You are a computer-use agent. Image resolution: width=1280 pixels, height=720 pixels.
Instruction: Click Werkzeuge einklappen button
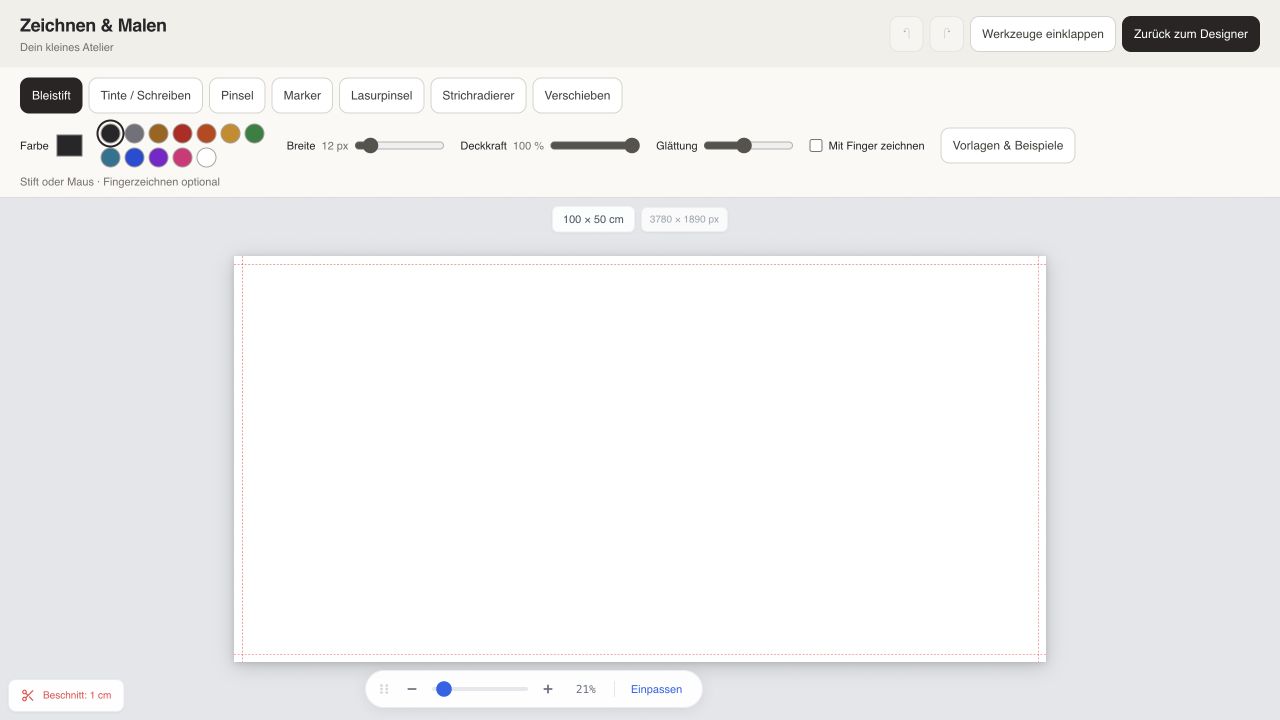click(x=1043, y=34)
